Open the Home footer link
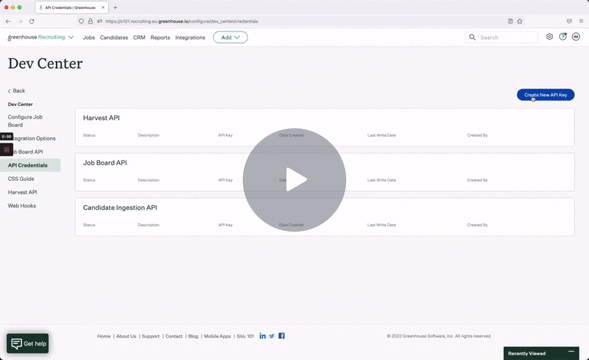 click(104, 336)
